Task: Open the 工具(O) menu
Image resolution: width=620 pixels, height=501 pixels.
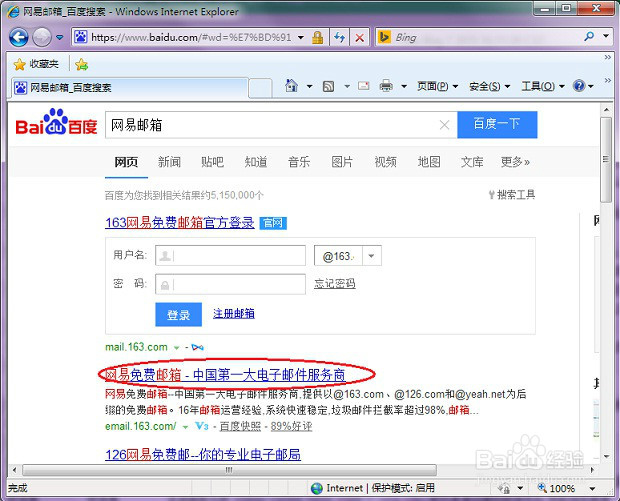Action: 543,86
